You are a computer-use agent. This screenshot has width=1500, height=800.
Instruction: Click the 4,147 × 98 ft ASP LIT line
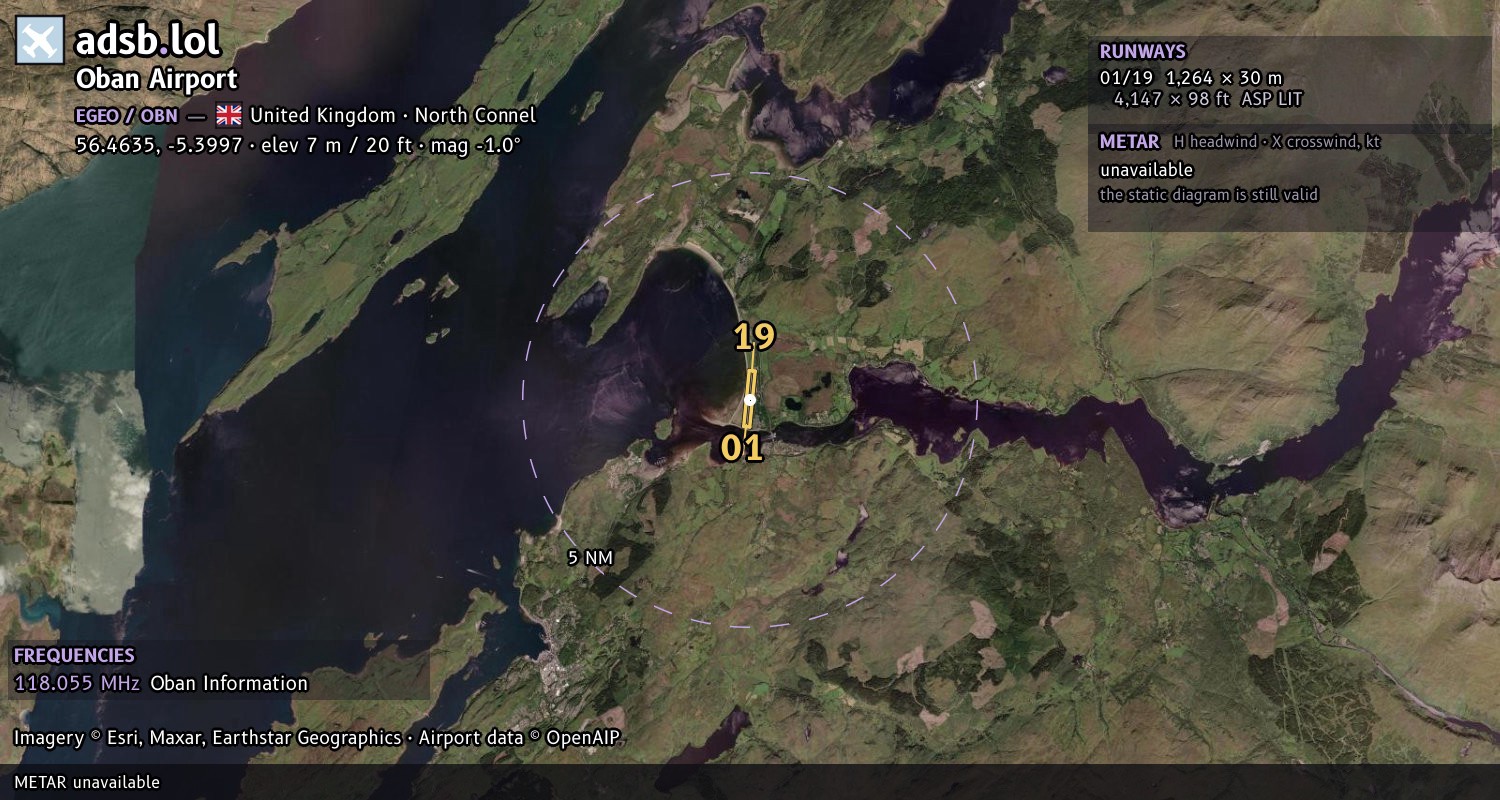1208,99
